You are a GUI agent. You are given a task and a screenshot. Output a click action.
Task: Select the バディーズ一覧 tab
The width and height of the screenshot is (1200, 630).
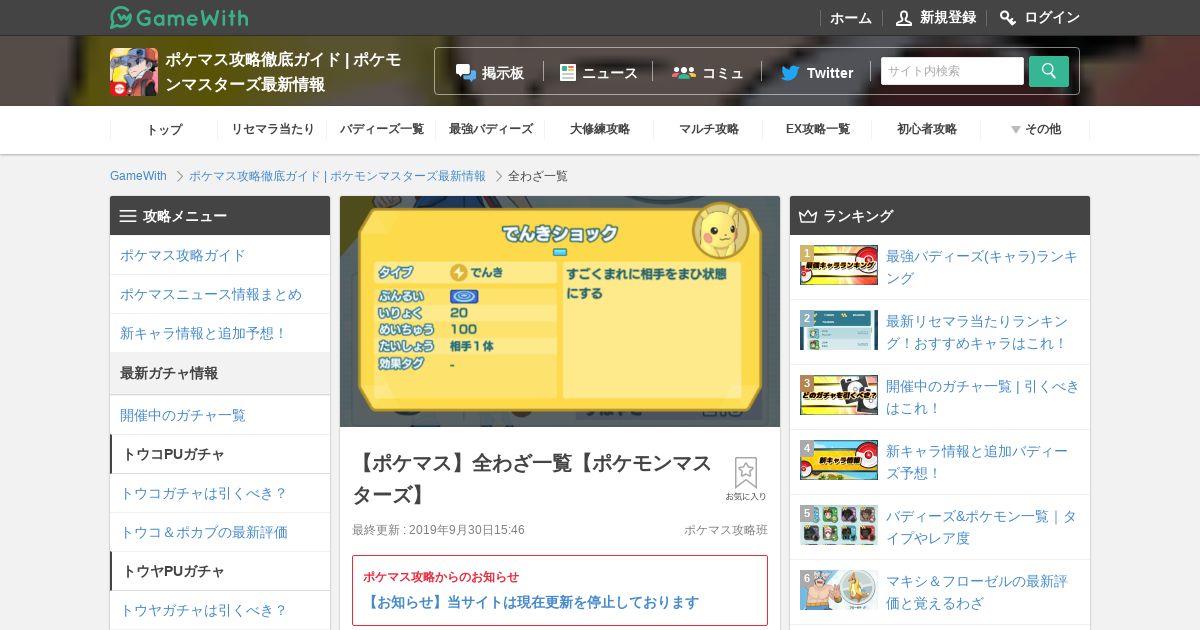(382, 129)
